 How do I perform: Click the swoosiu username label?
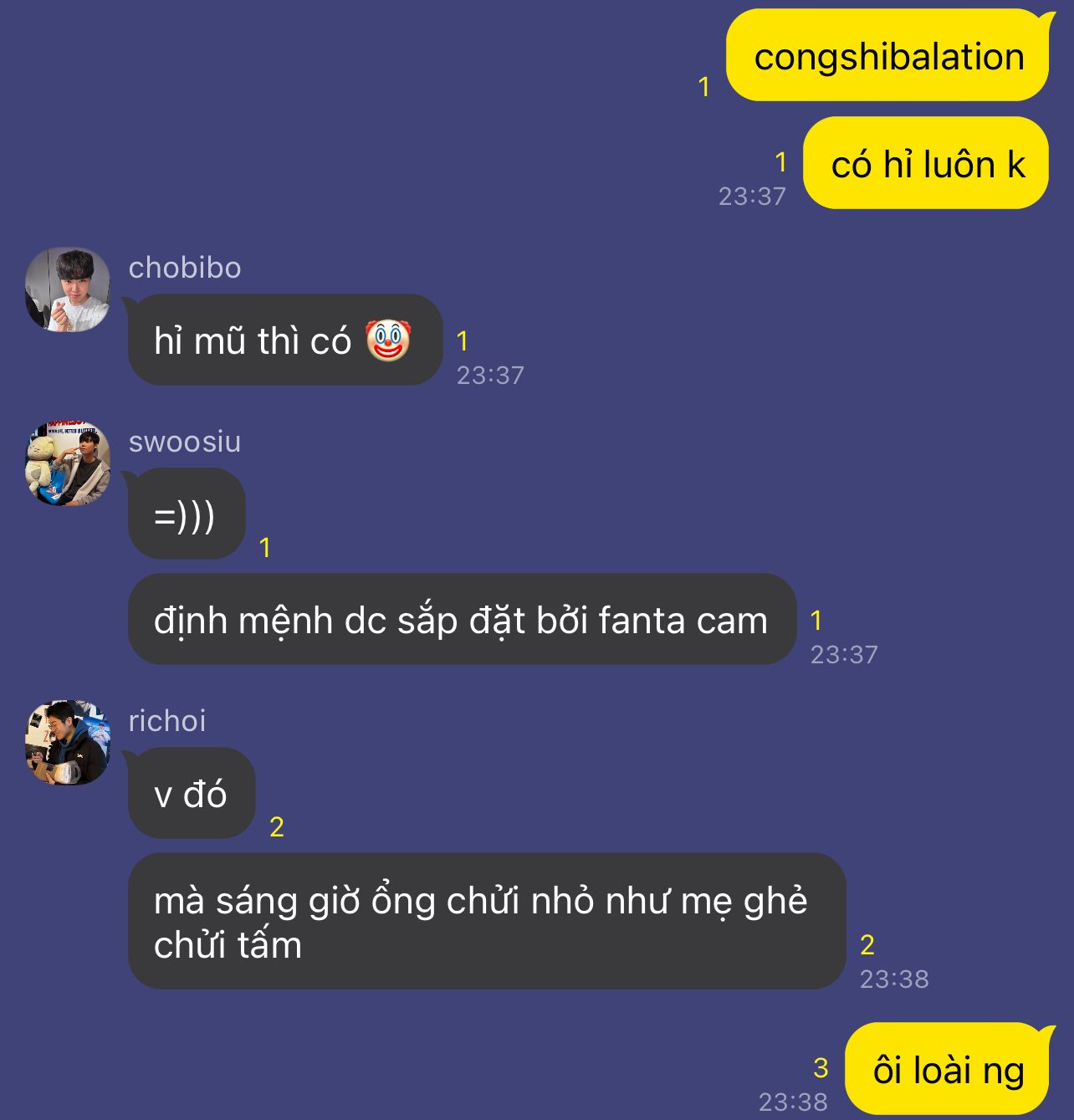click(185, 442)
